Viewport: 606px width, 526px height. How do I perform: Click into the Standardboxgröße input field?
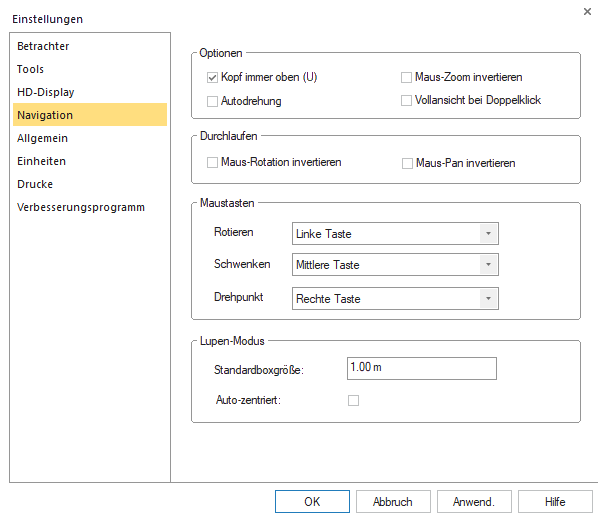click(x=421, y=368)
